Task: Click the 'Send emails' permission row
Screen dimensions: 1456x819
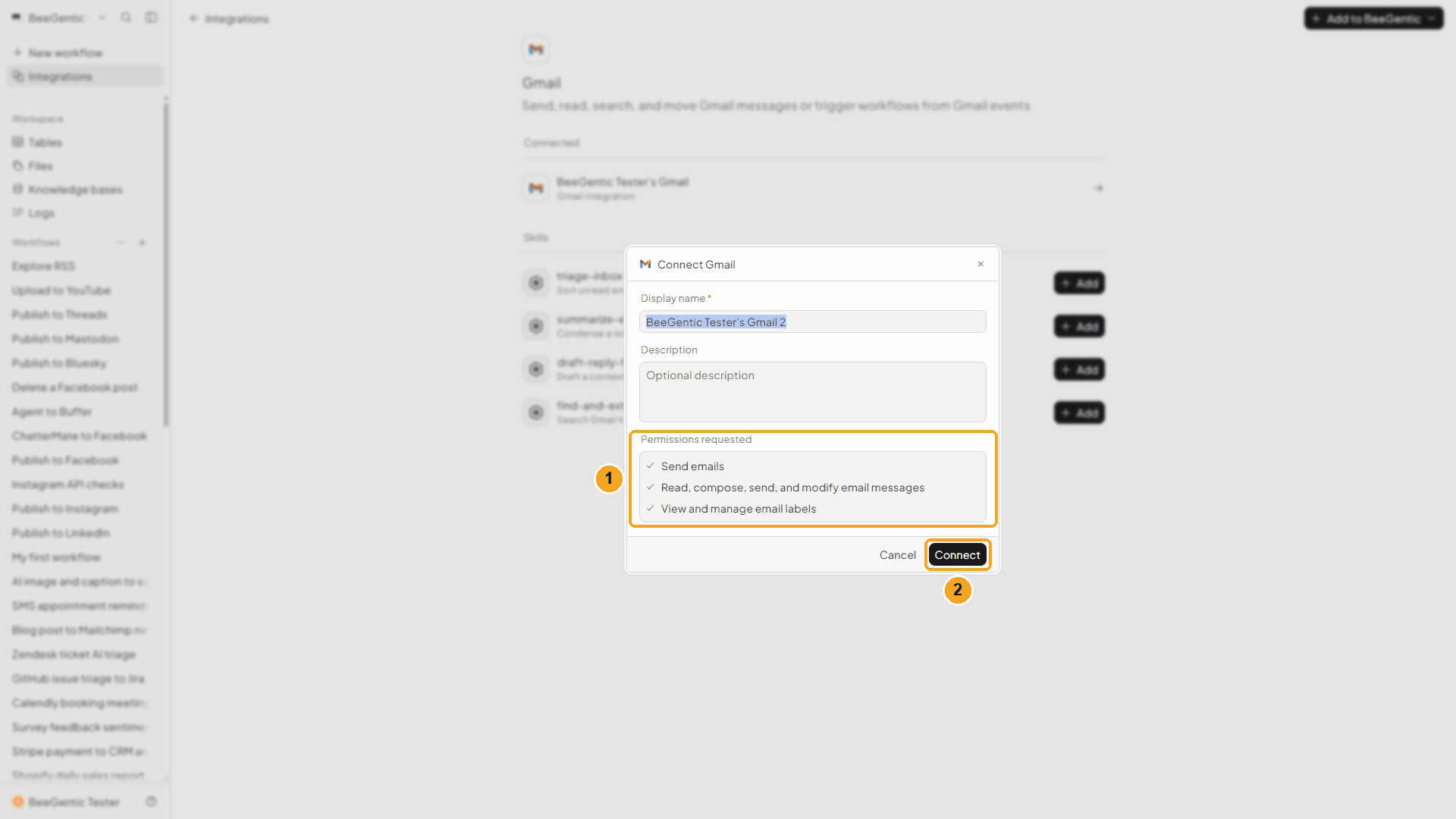Action: [812, 466]
